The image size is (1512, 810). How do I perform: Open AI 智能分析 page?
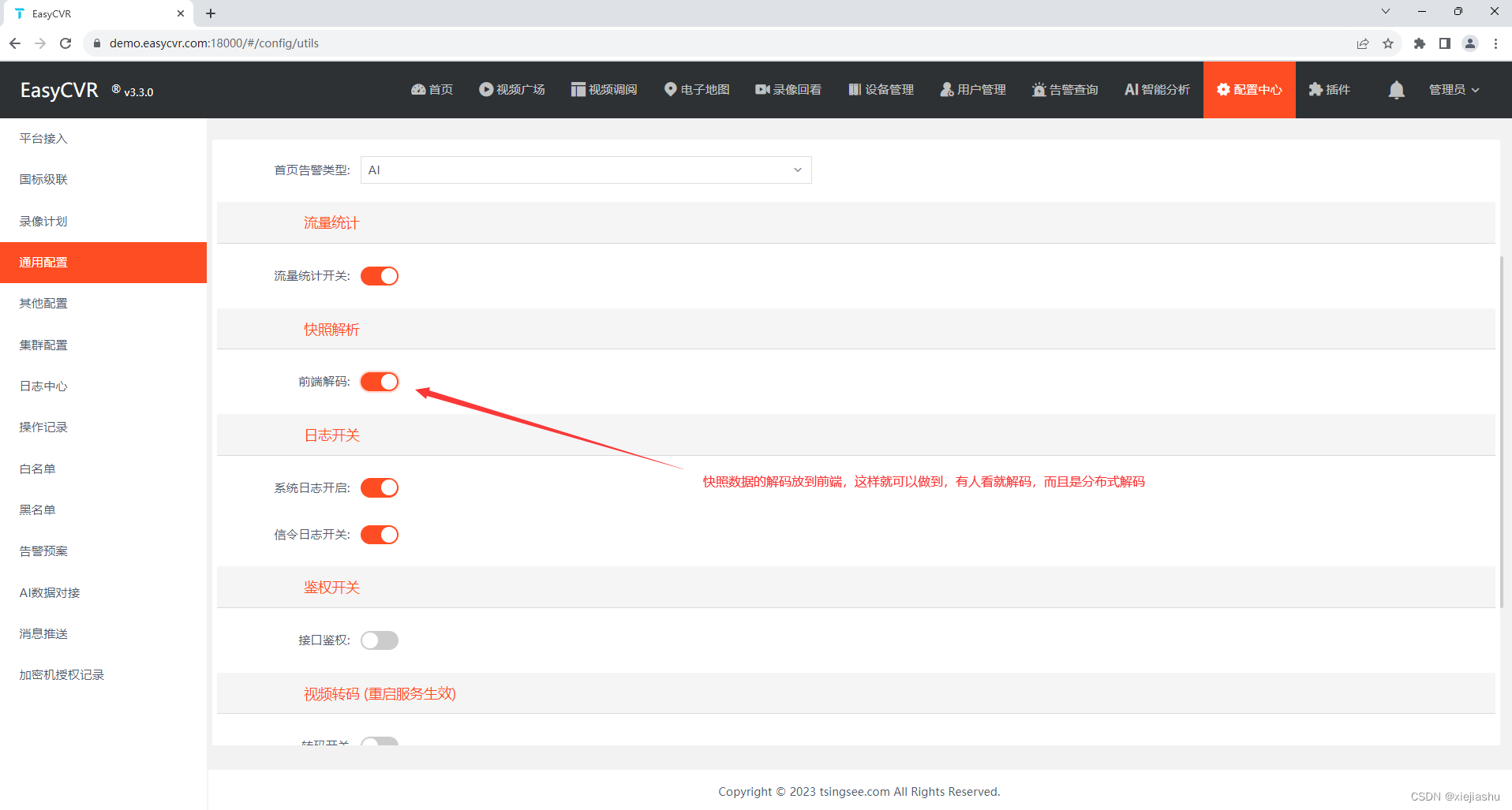coord(1157,90)
